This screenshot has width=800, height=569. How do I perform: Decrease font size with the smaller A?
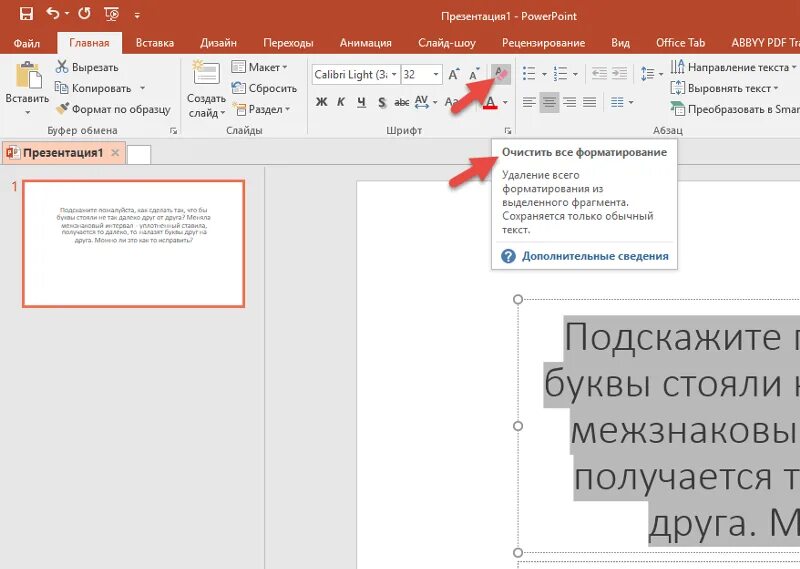click(x=474, y=75)
